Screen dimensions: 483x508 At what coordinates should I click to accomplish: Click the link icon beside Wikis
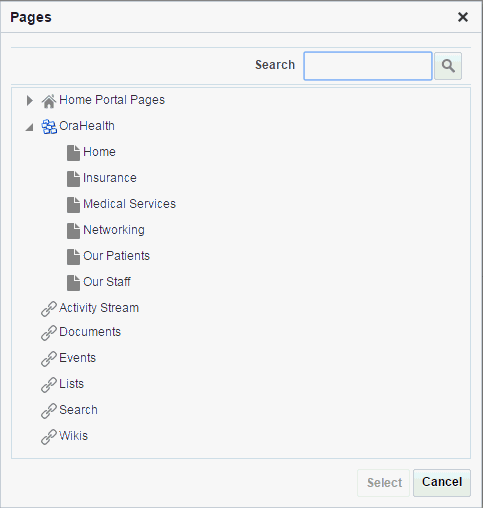pos(49,437)
